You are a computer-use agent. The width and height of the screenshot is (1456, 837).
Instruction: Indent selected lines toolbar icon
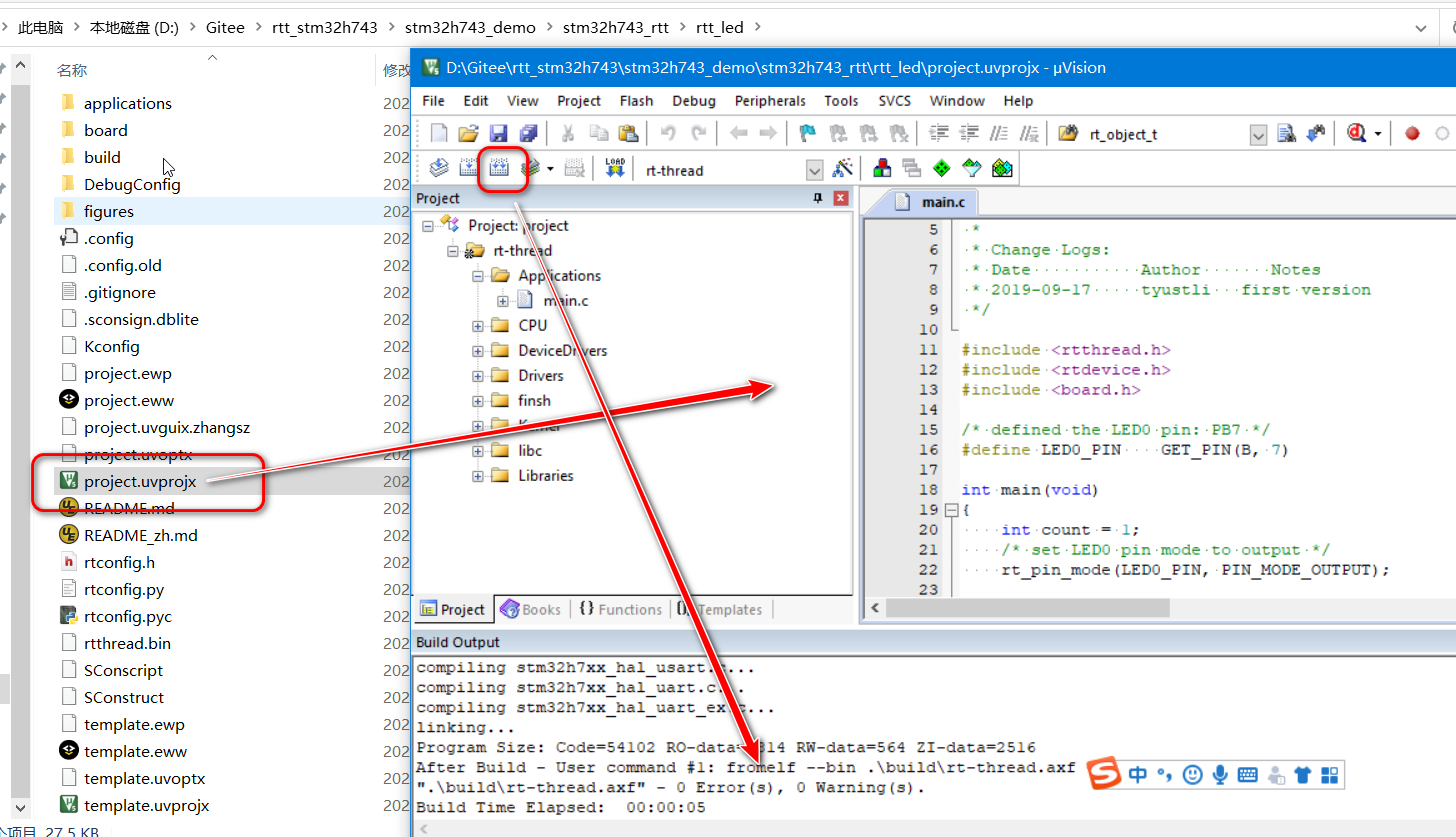pos(939,133)
